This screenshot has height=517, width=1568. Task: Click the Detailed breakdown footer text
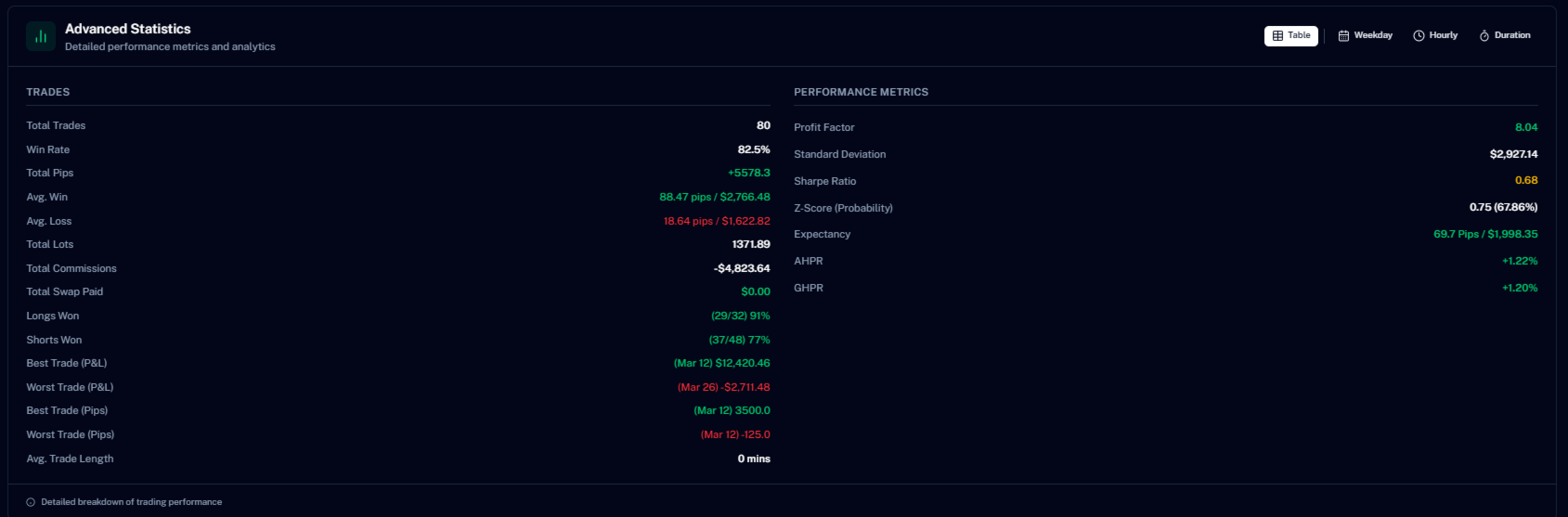click(132, 502)
